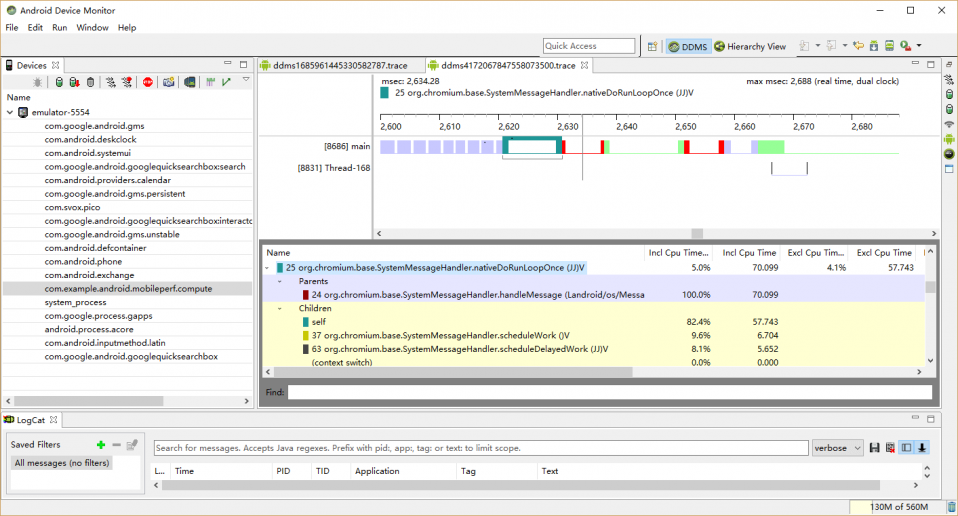The image size is (958, 516).
Task: Click the green Start OpenGL Trace icon
Action: pyautogui.click(x=226, y=82)
